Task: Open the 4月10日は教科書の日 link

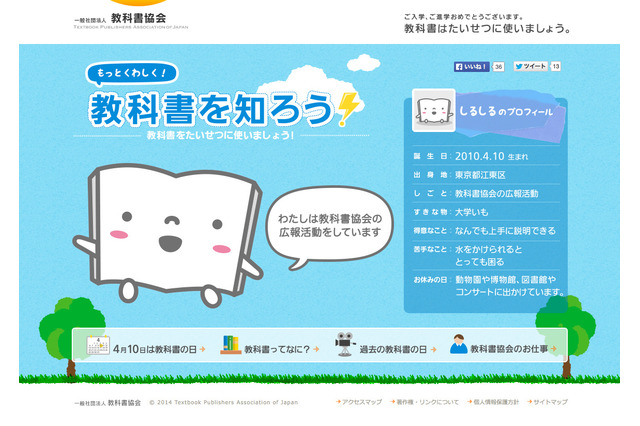Action: coord(155,349)
